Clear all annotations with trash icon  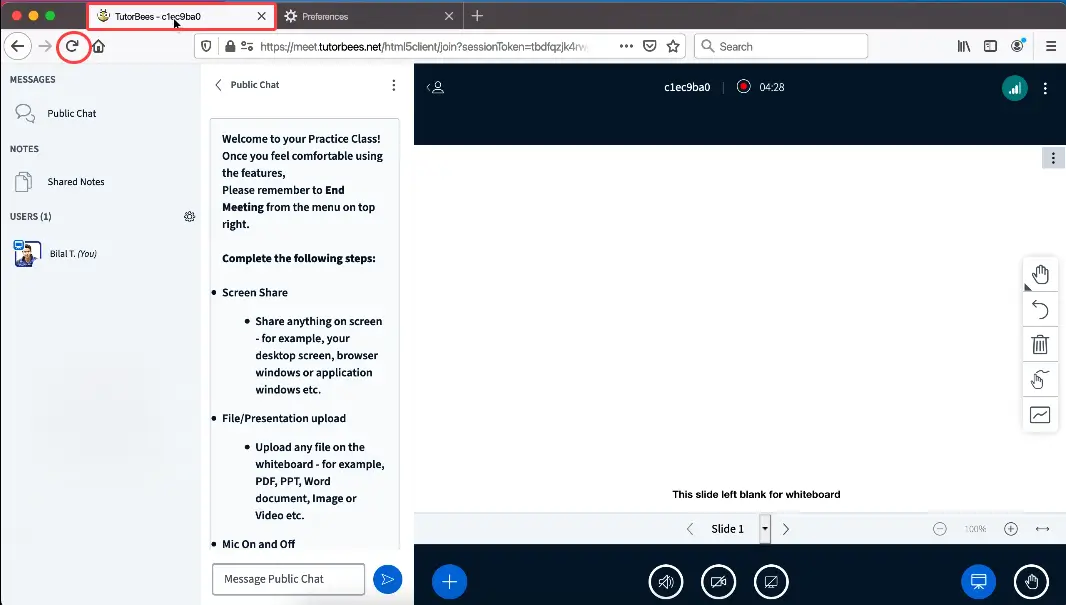click(1040, 345)
